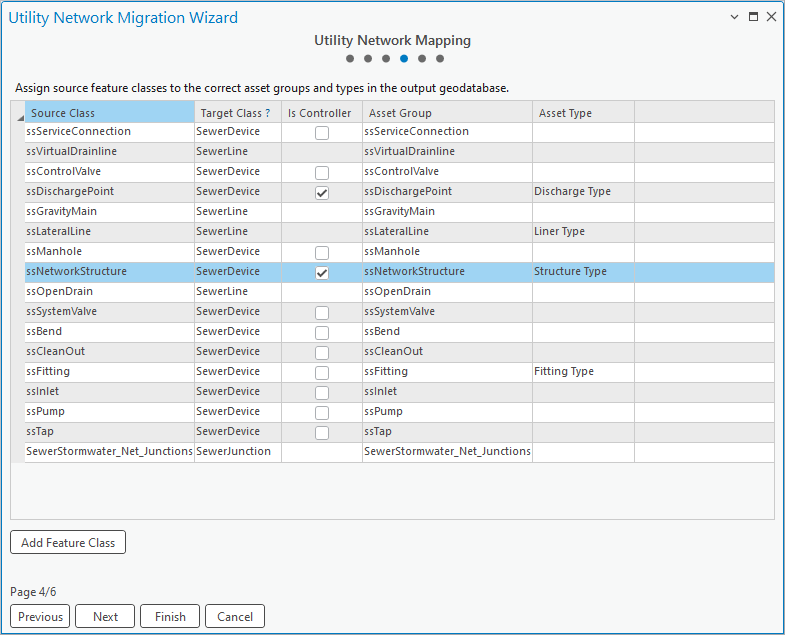Open Discharge Type asset type cell
Screen dimensions: 785x635
[583, 192]
